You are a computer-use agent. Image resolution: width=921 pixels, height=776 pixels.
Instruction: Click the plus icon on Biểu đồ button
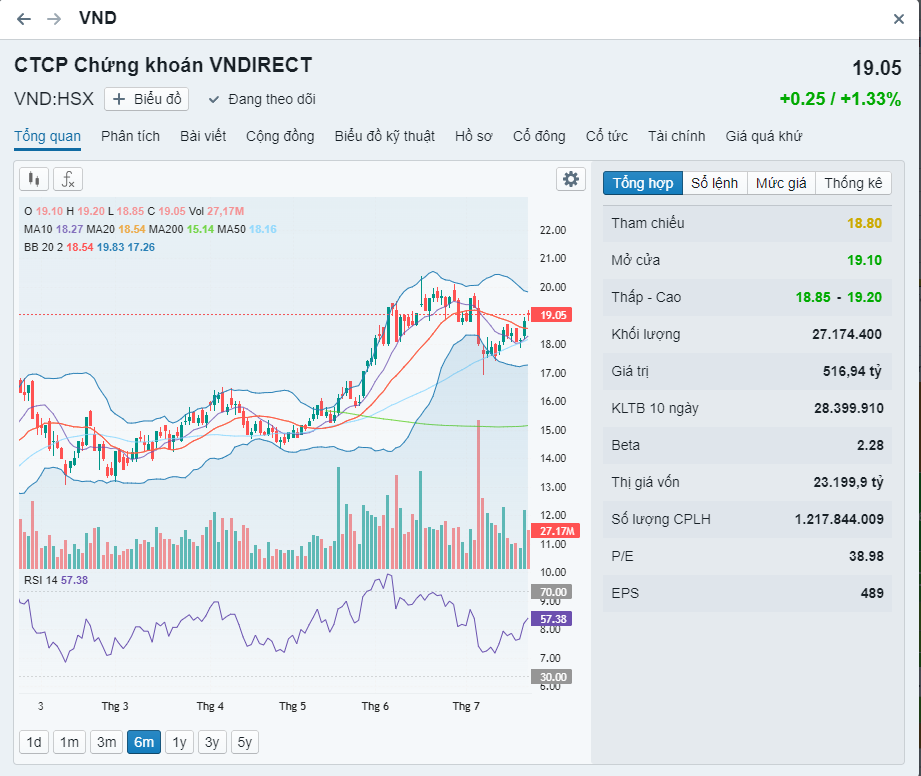tap(119, 99)
